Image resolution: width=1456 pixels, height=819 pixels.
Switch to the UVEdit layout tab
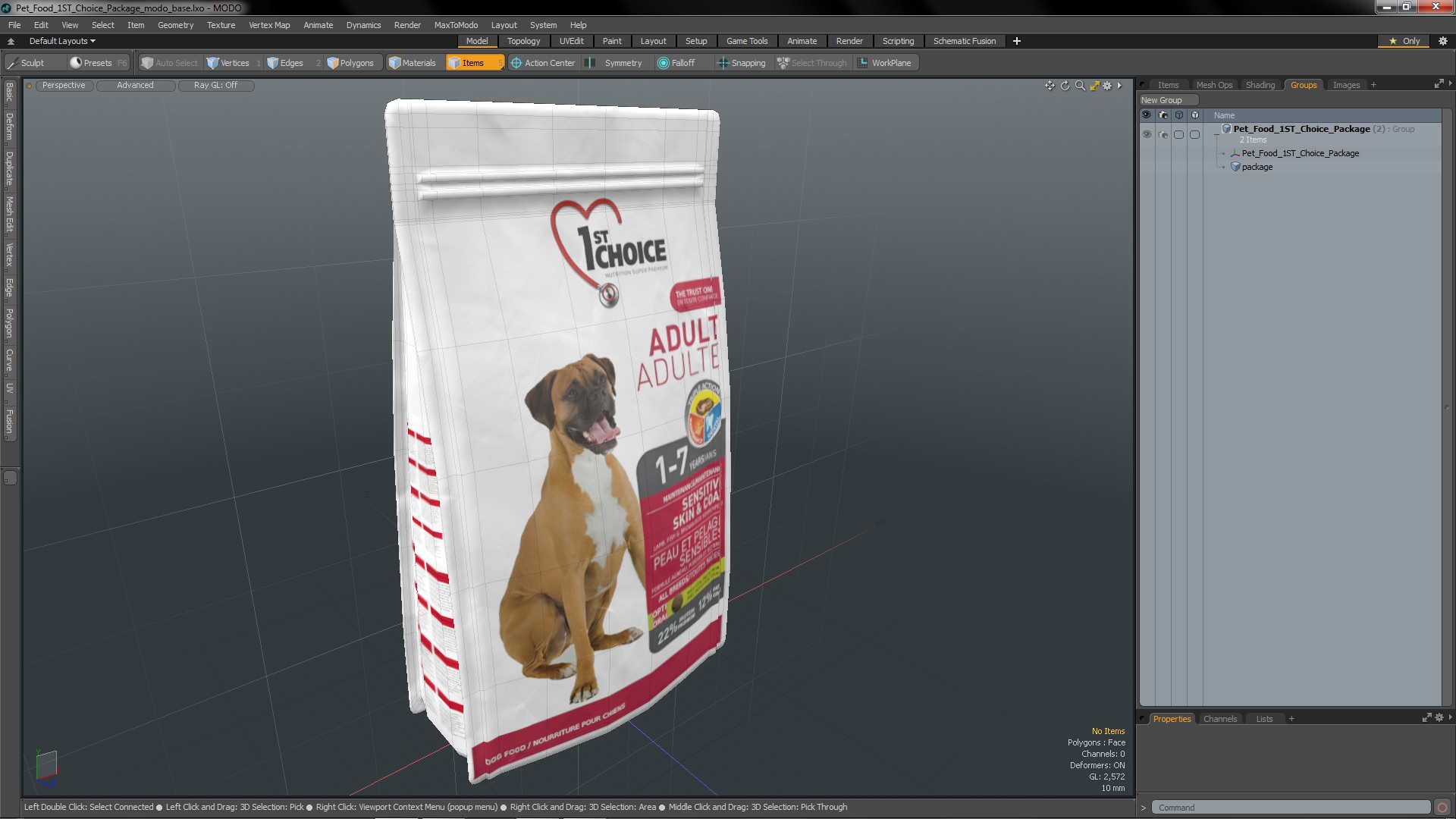(x=571, y=41)
